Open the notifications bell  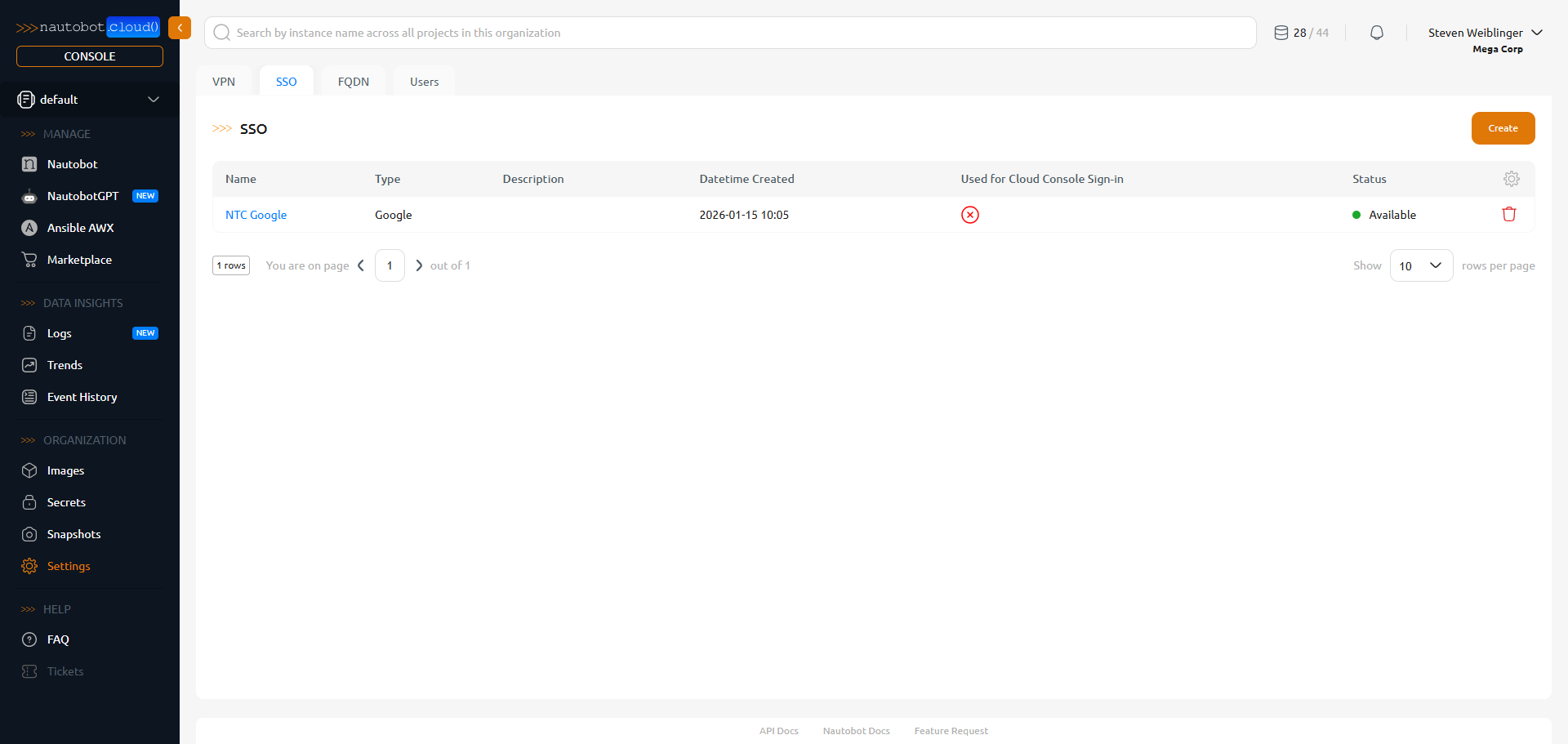click(1377, 33)
